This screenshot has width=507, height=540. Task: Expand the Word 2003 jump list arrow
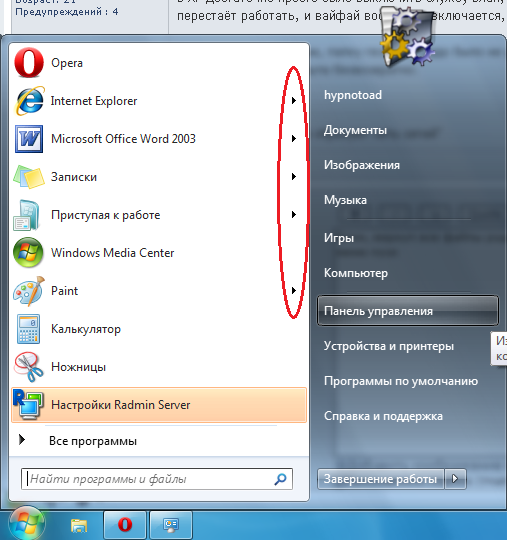[x=293, y=138]
